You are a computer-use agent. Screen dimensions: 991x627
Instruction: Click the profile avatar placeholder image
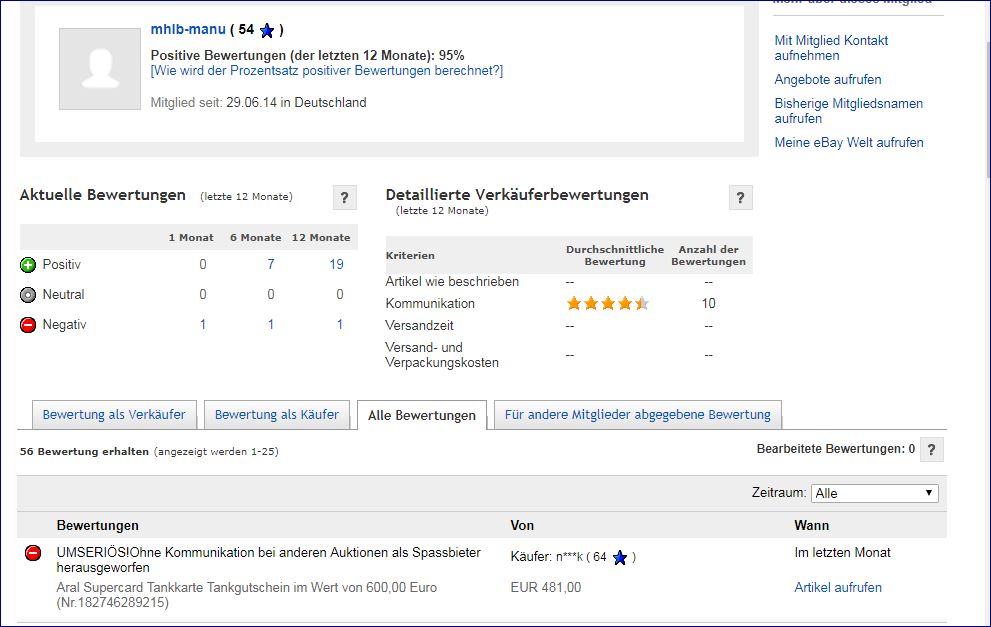99,69
